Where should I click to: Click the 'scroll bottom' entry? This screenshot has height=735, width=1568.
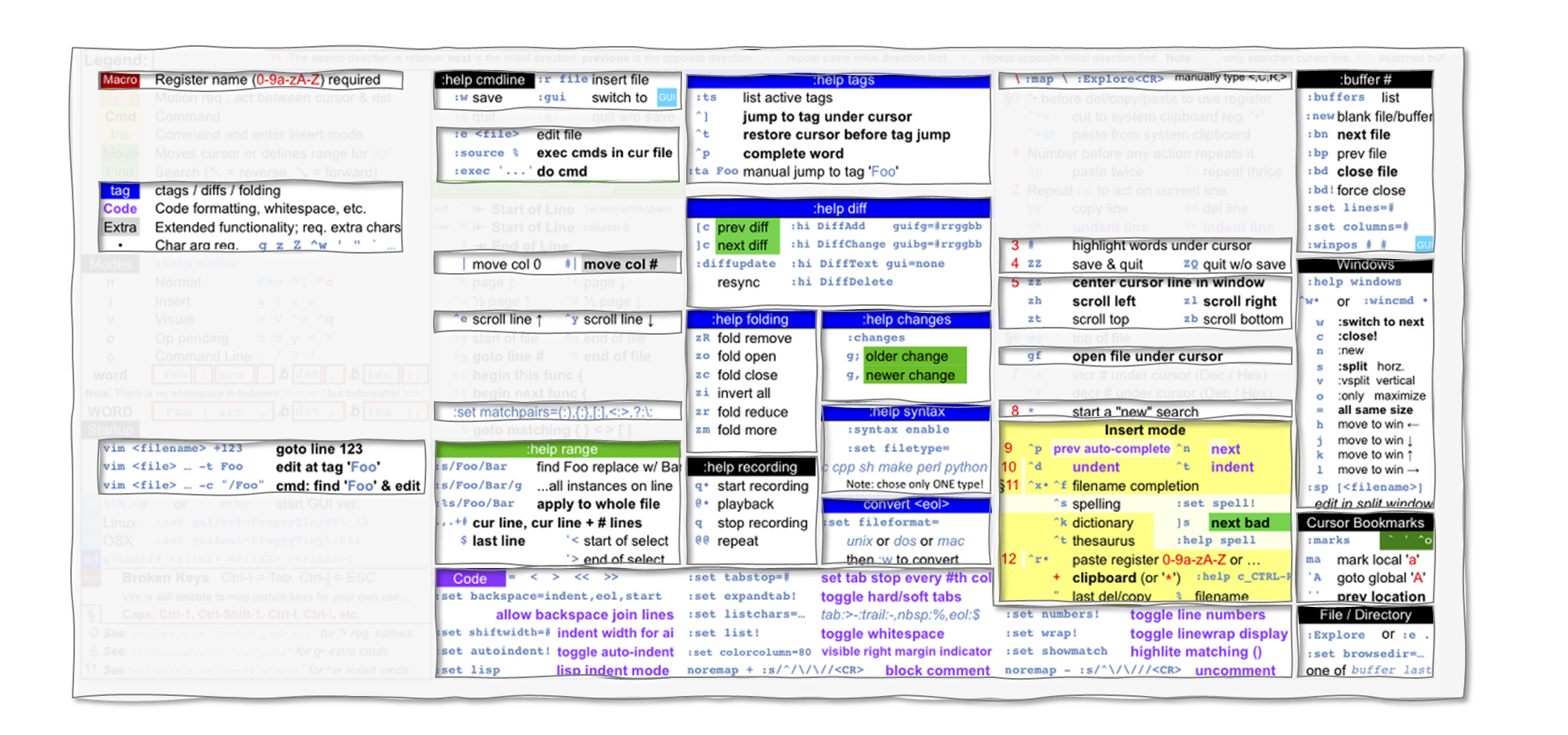pyautogui.click(x=1243, y=319)
